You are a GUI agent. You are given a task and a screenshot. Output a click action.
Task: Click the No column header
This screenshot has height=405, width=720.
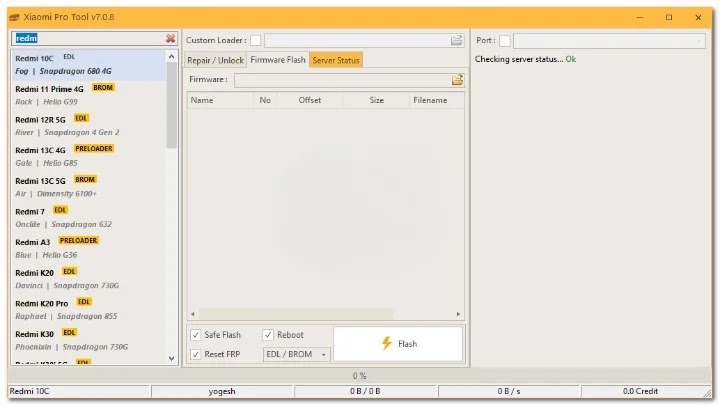[x=265, y=100]
